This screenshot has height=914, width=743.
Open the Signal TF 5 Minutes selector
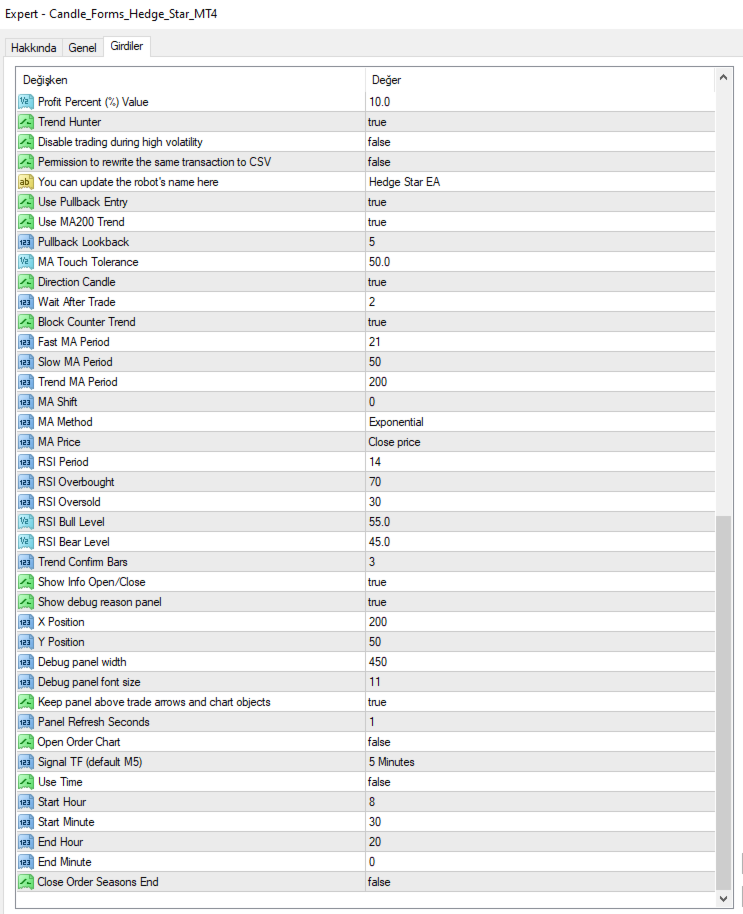(x=540, y=762)
